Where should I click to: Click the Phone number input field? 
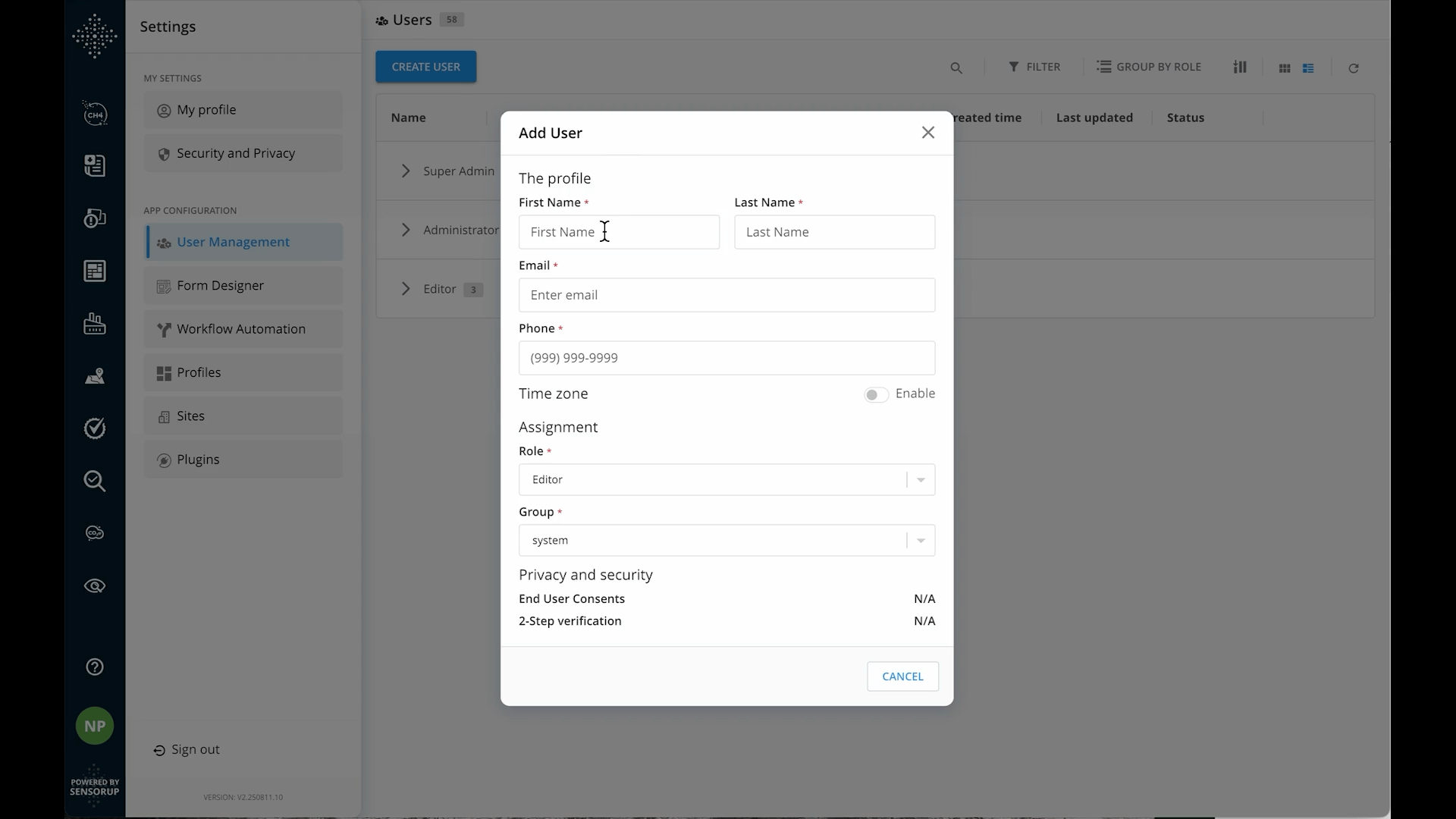point(726,357)
